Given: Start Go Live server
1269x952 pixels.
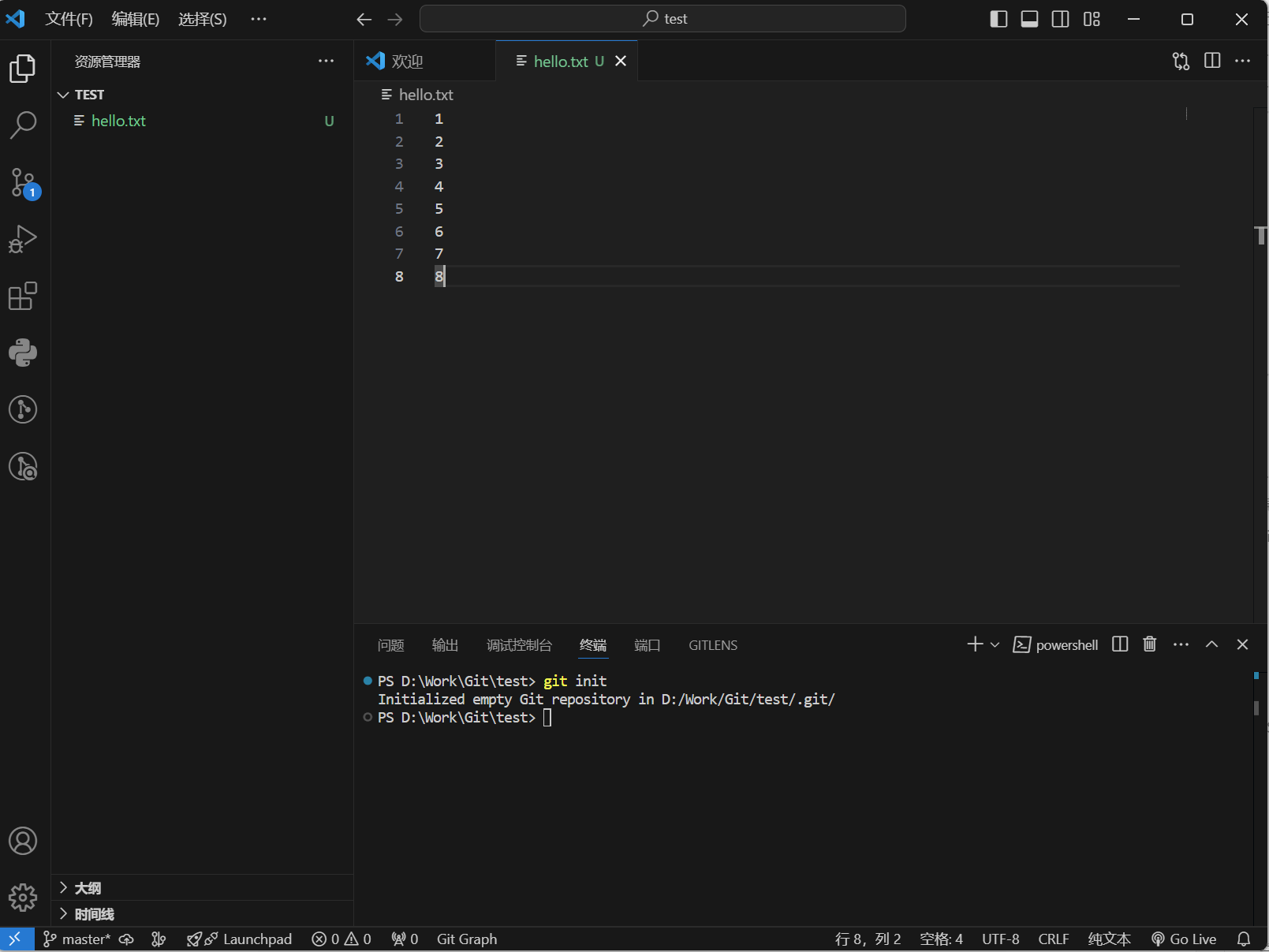Looking at the screenshot, I should click(x=1184, y=939).
